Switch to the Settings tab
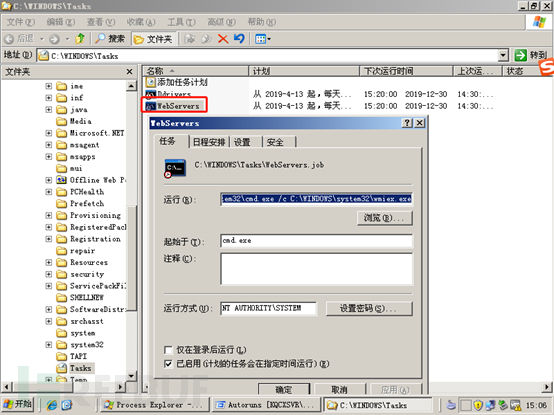Screen dimensions: 554x415 click(245, 142)
